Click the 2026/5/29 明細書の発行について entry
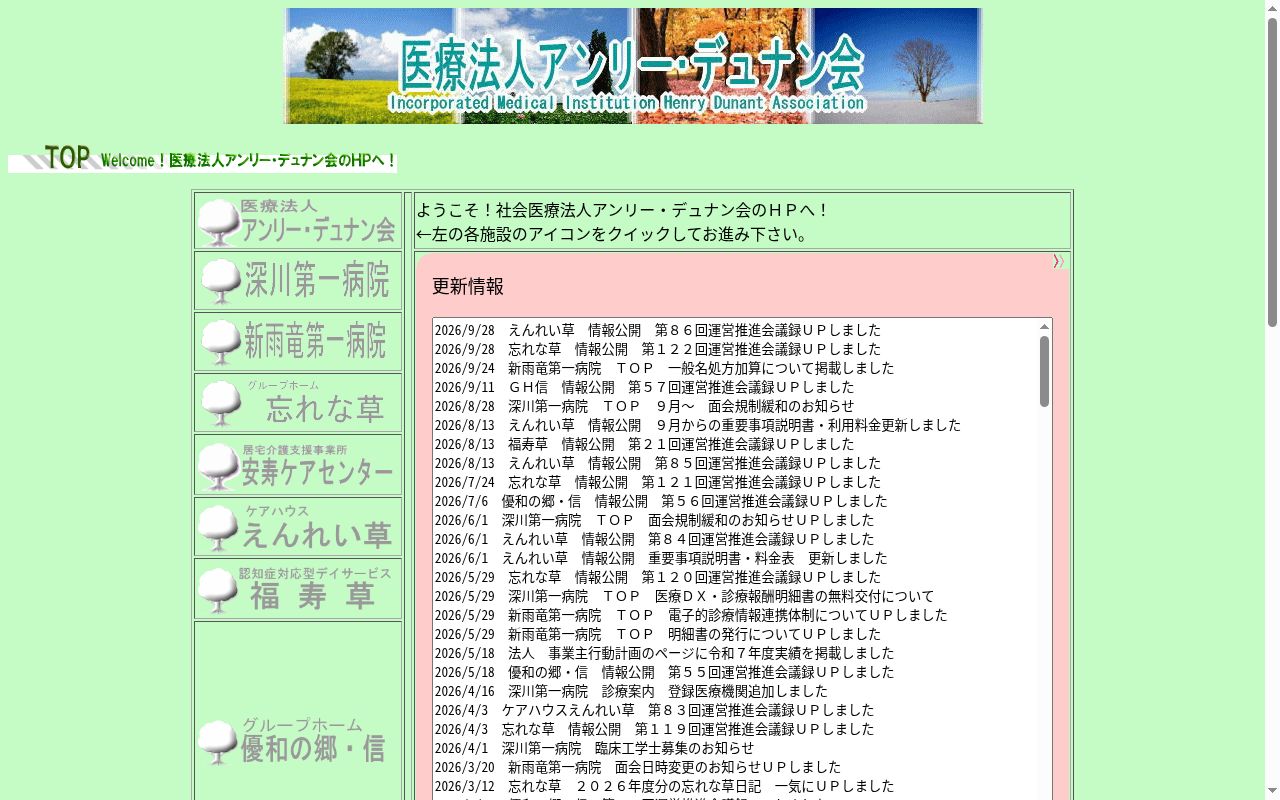 [x=658, y=634]
